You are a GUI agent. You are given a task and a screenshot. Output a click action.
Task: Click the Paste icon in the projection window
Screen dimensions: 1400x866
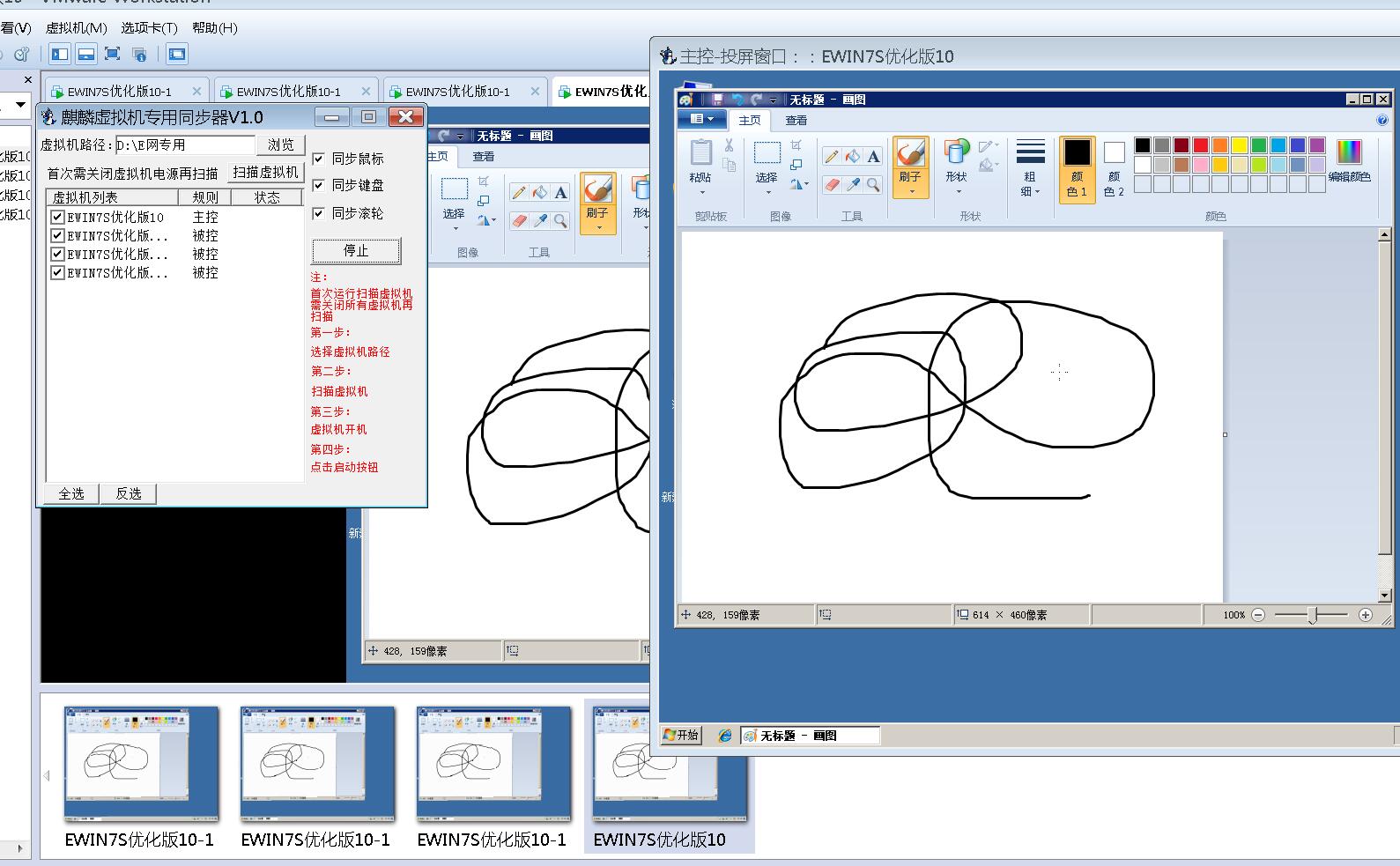click(701, 152)
